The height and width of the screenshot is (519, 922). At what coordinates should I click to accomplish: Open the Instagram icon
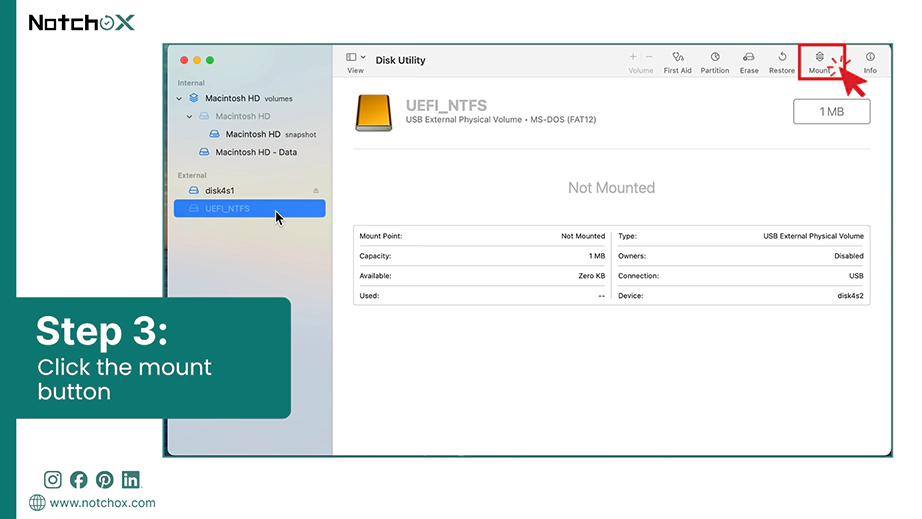pyautogui.click(x=52, y=480)
